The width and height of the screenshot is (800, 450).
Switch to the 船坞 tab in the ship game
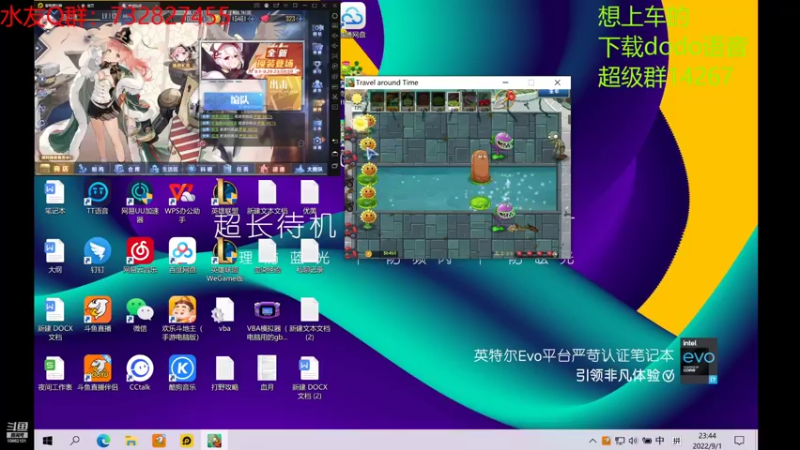point(92,168)
